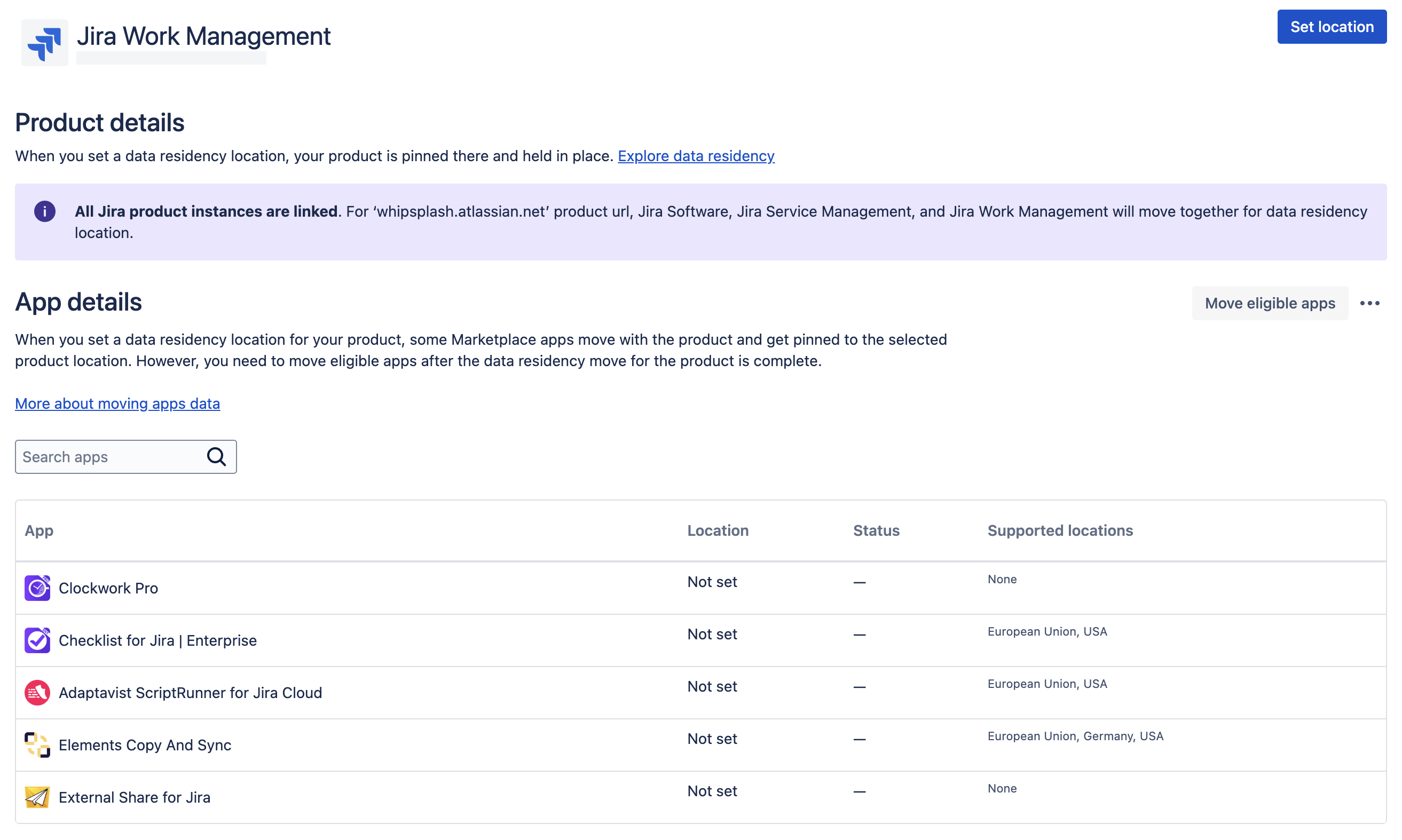Click the Location column header

point(718,530)
